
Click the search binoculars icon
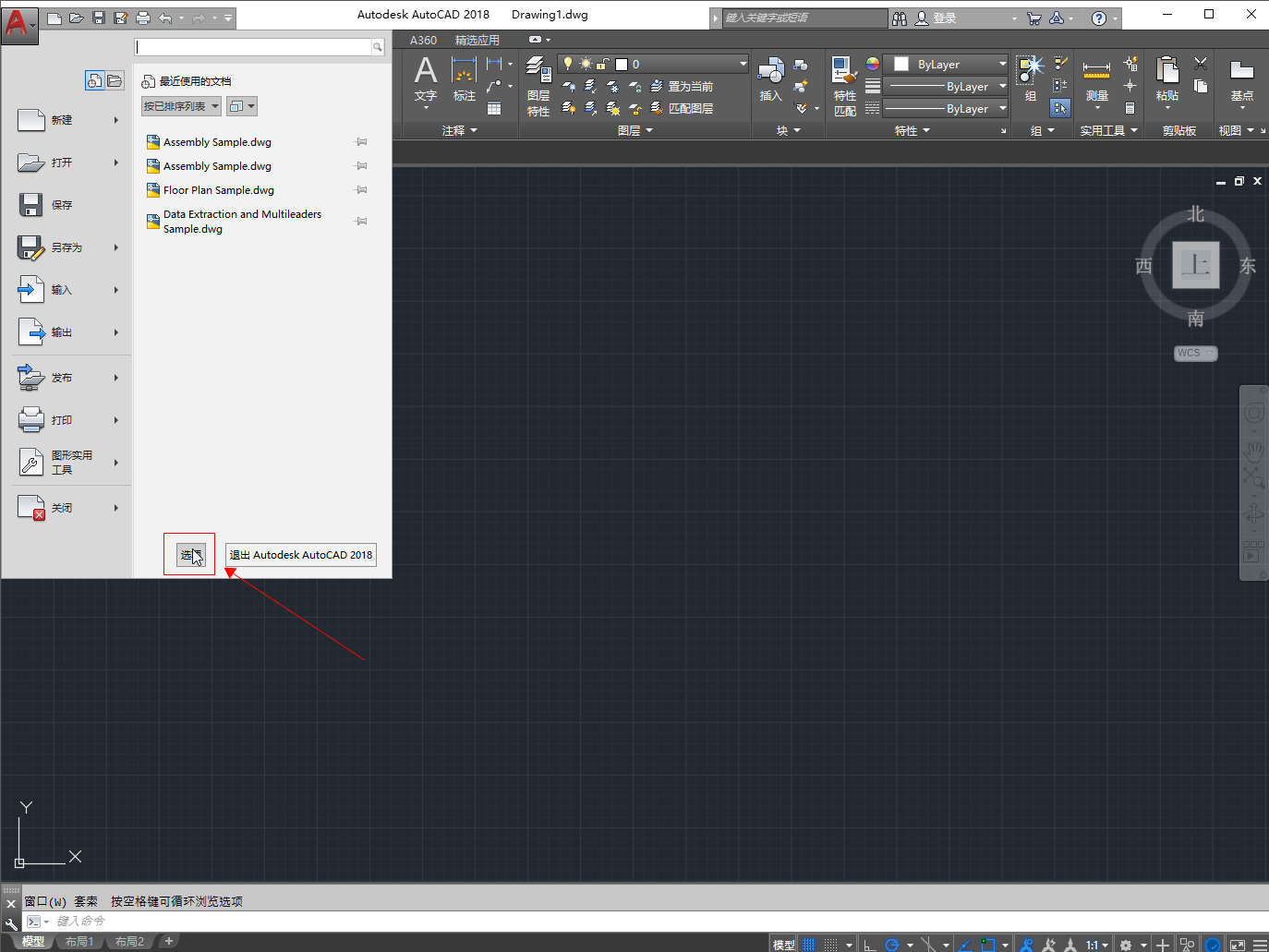click(x=899, y=18)
